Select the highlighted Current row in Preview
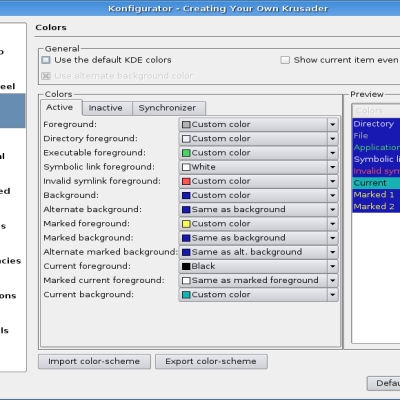This screenshot has width=400, height=400. pyautogui.click(x=376, y=183)
